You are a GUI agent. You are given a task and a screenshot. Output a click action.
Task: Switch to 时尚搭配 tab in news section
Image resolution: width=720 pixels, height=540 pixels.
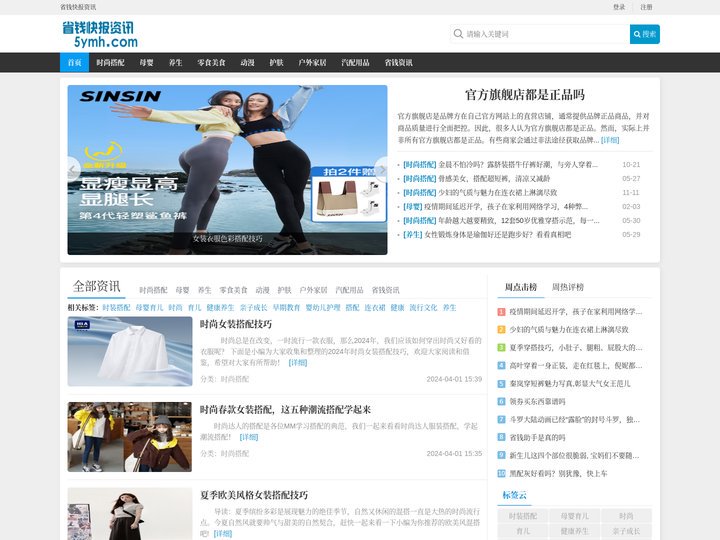(153, 290)
